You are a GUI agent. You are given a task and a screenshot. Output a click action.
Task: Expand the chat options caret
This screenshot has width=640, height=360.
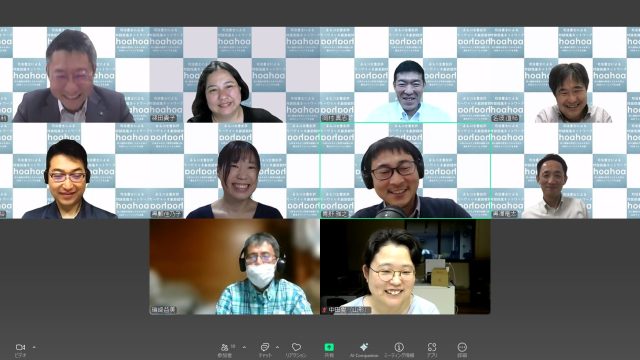click(x=278, y=347)
